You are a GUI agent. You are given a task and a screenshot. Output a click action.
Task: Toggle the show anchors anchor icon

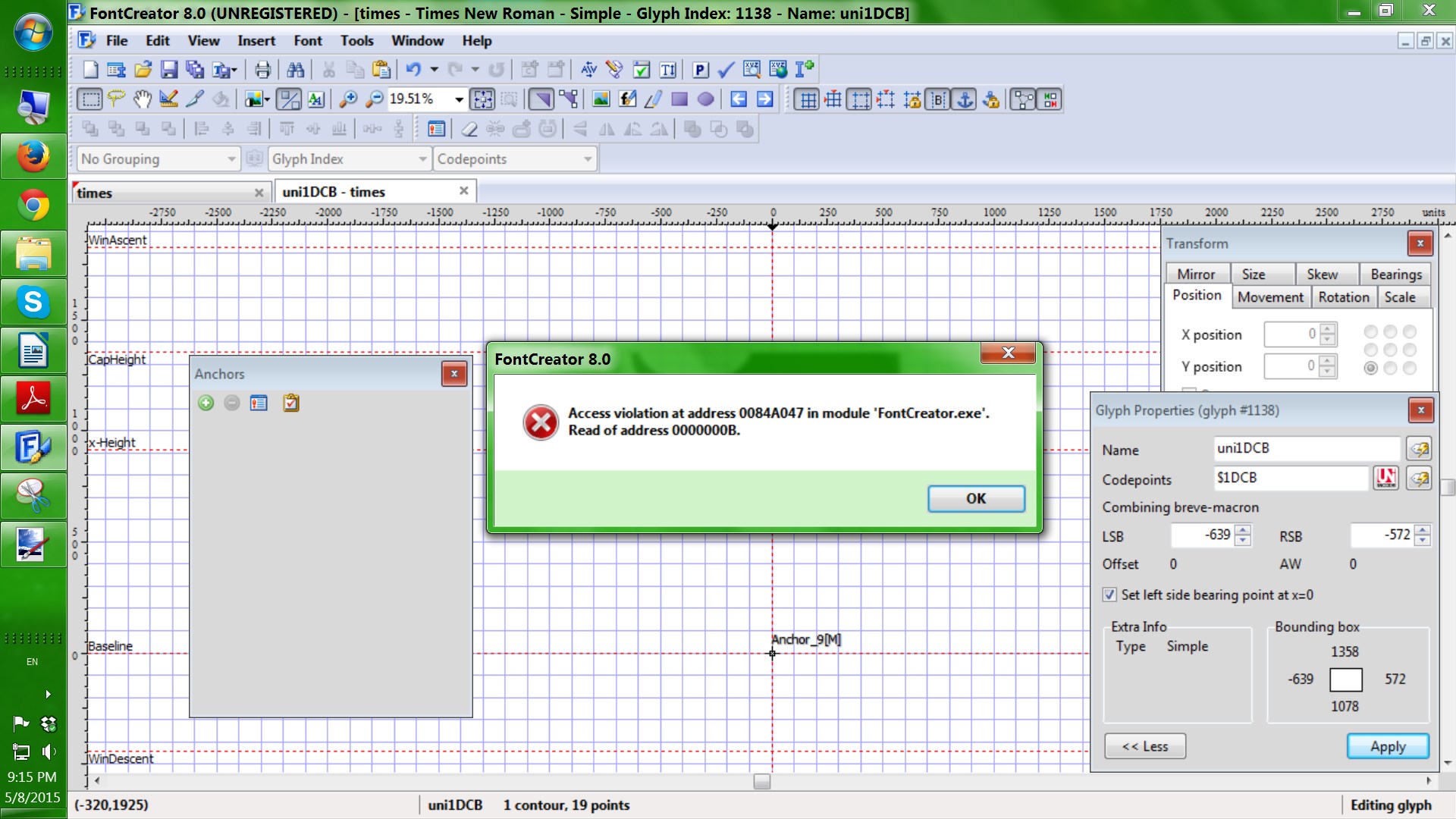[965, 99]
